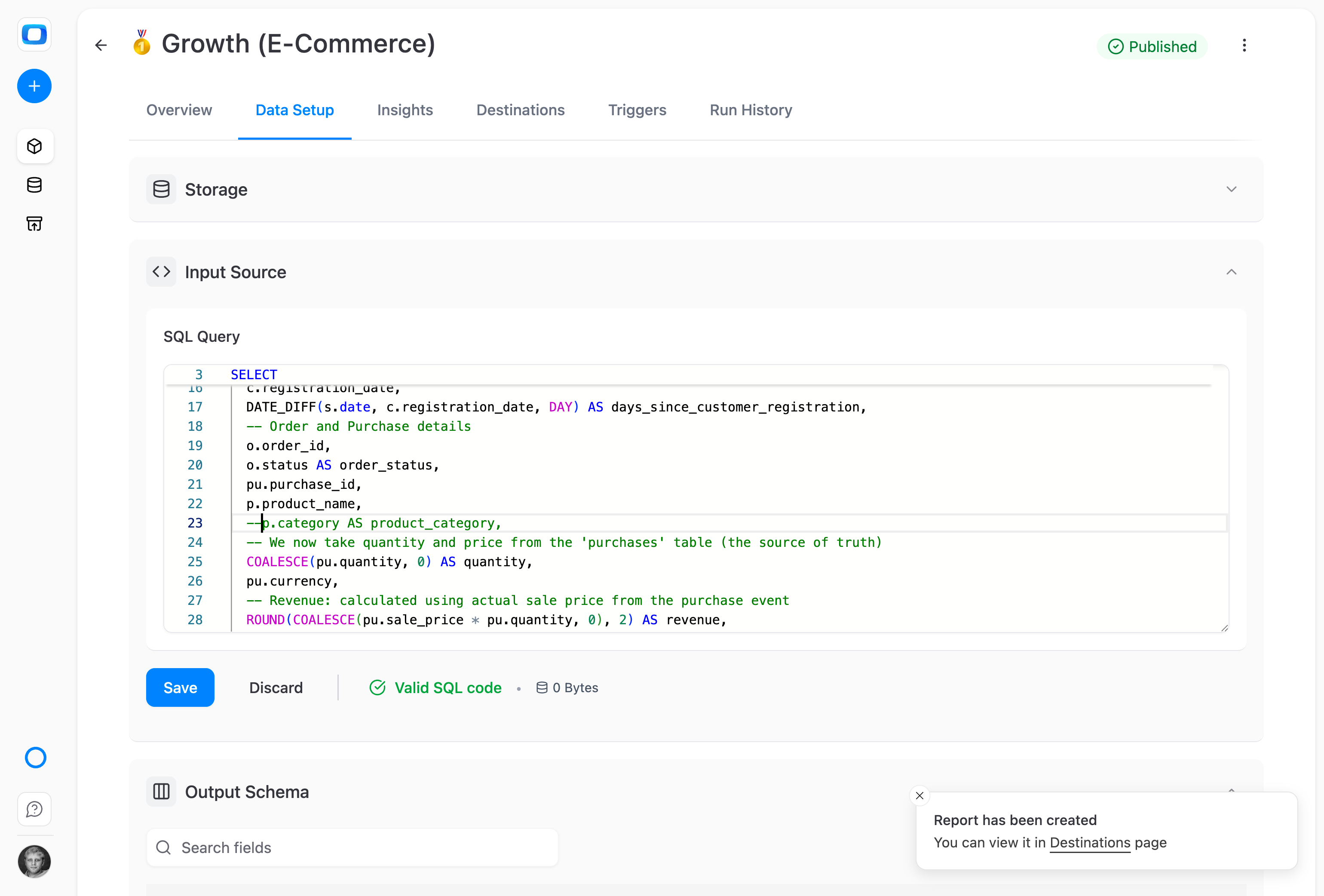The height and width of the screenshot is (896, 1324).
Task: Open the cube icon in sidebar
Action: point(35,147)
